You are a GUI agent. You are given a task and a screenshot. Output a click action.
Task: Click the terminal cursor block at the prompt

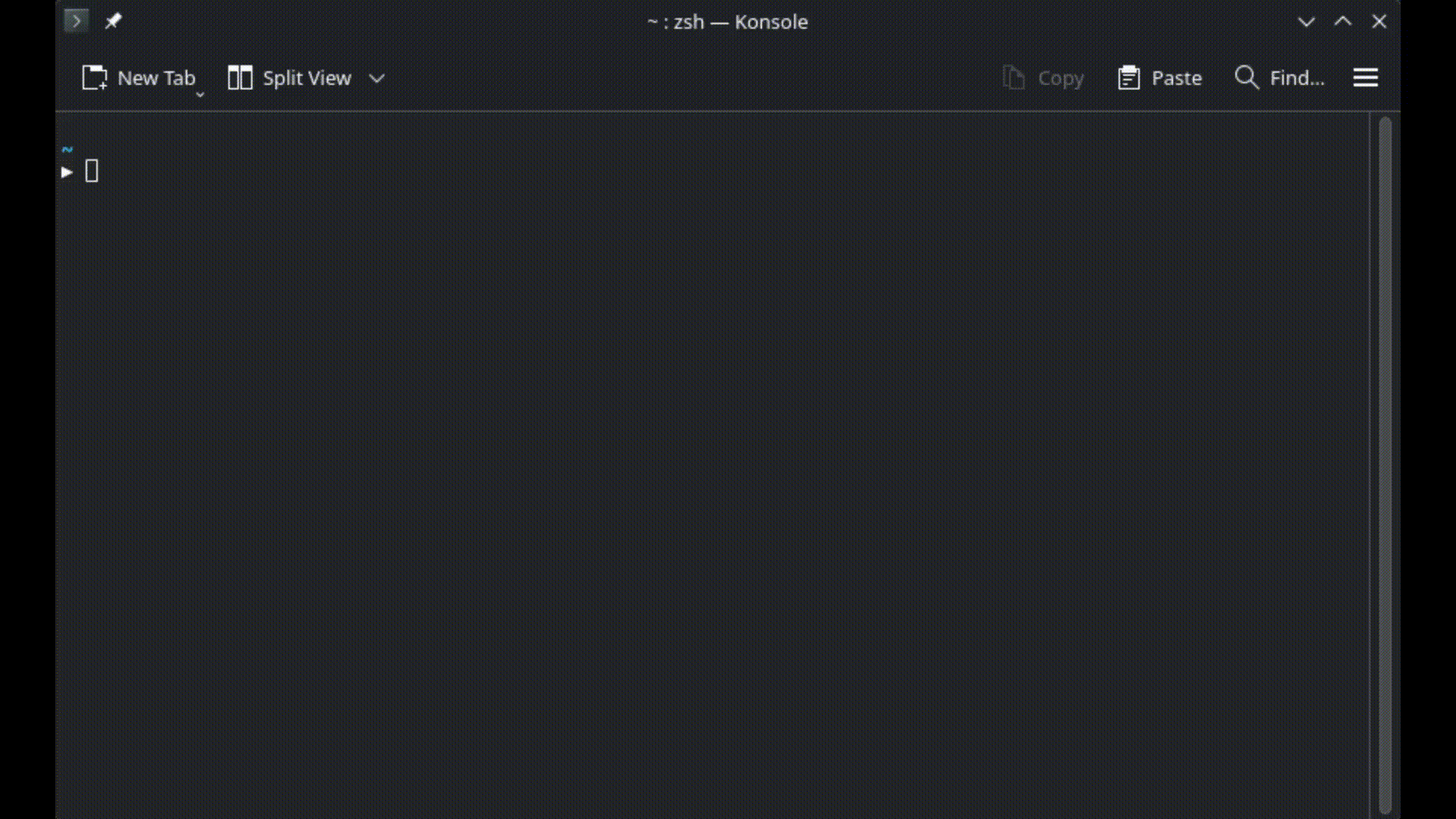[92, 171]
